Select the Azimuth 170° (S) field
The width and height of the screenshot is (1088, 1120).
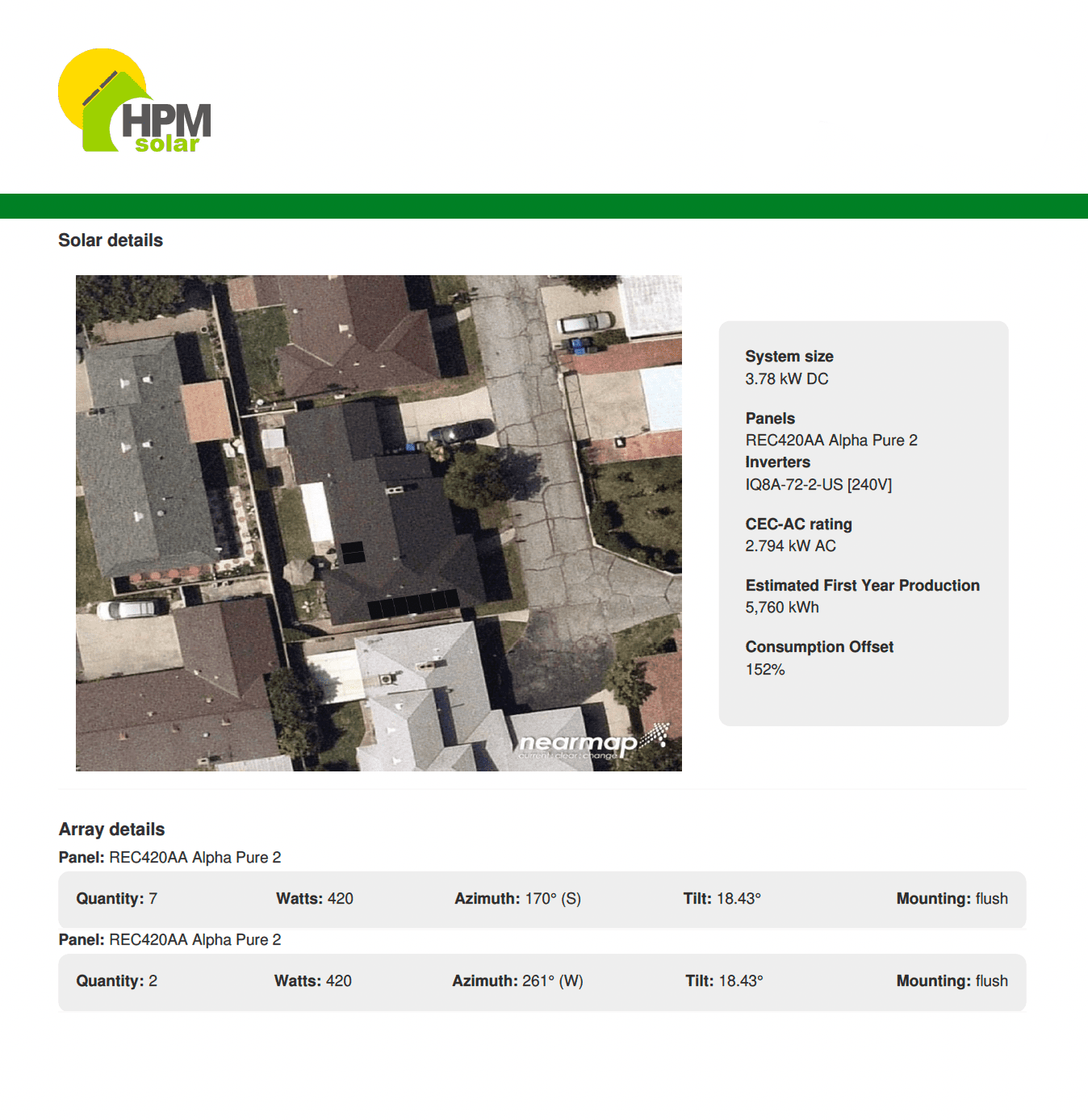[x=519, y=898]
